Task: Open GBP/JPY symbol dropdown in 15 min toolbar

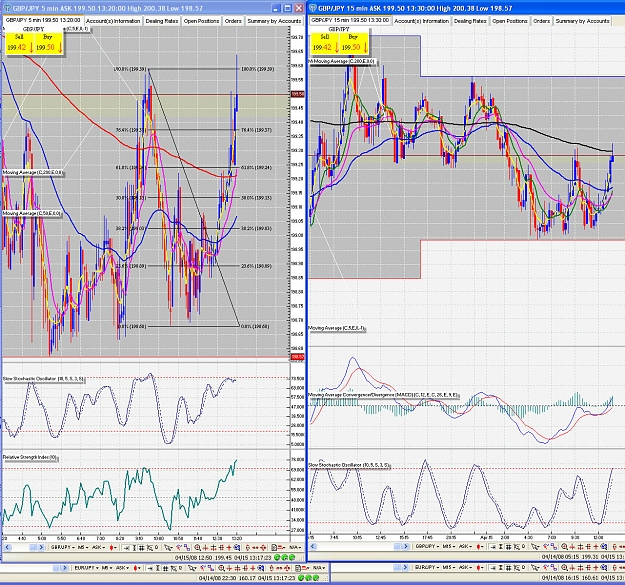Action: tap(427, 546)
